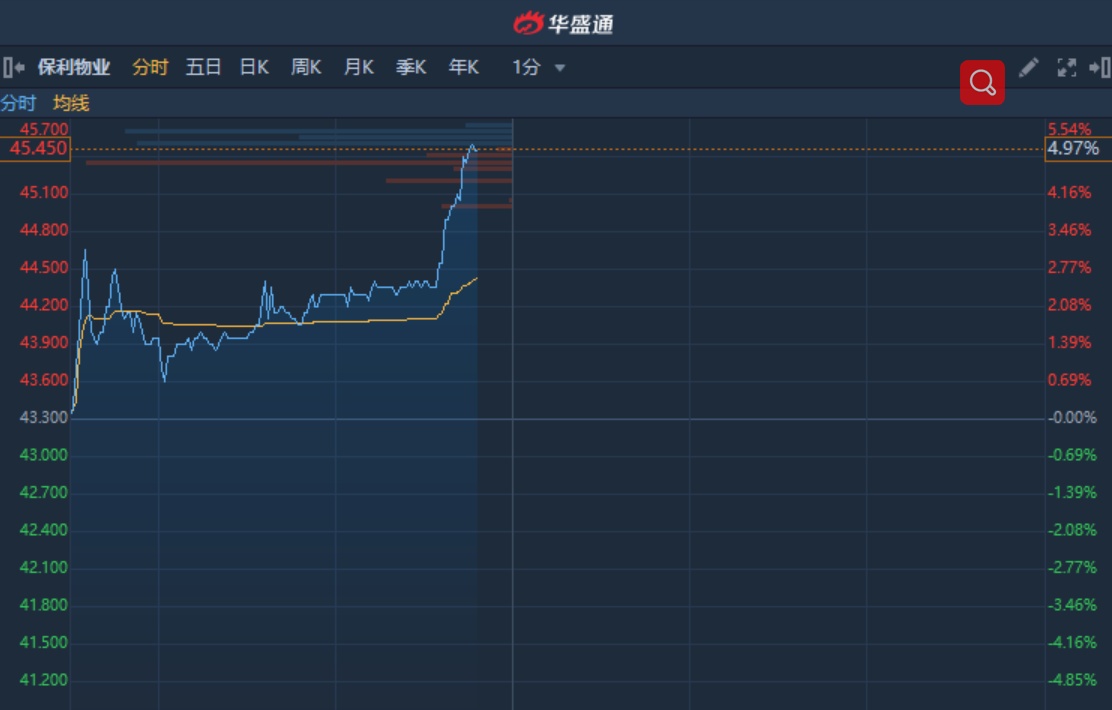Click the 43.900 price axis label

click(44, 343)
